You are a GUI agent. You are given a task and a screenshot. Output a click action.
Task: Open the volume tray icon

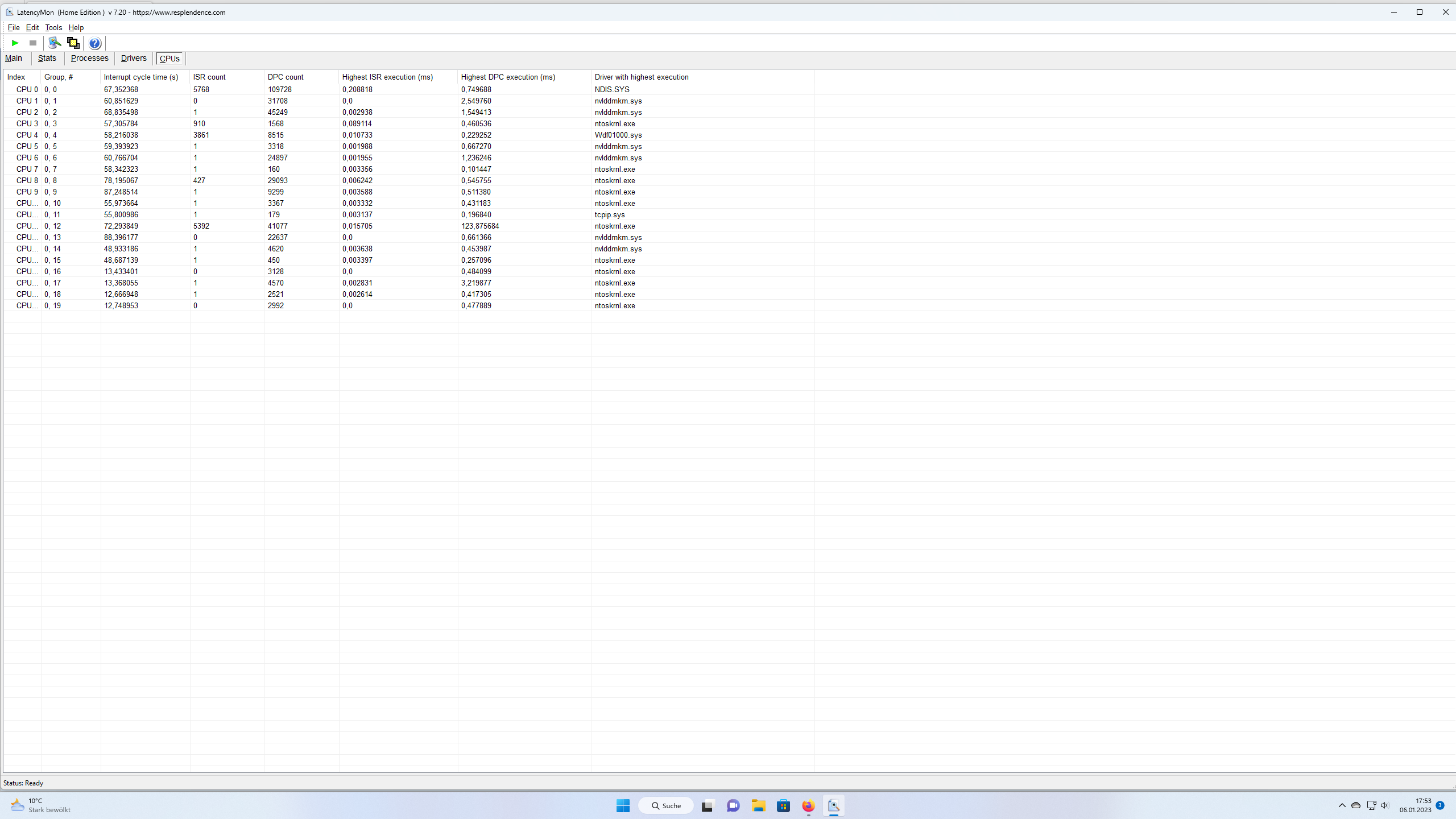coord(1384,805)
